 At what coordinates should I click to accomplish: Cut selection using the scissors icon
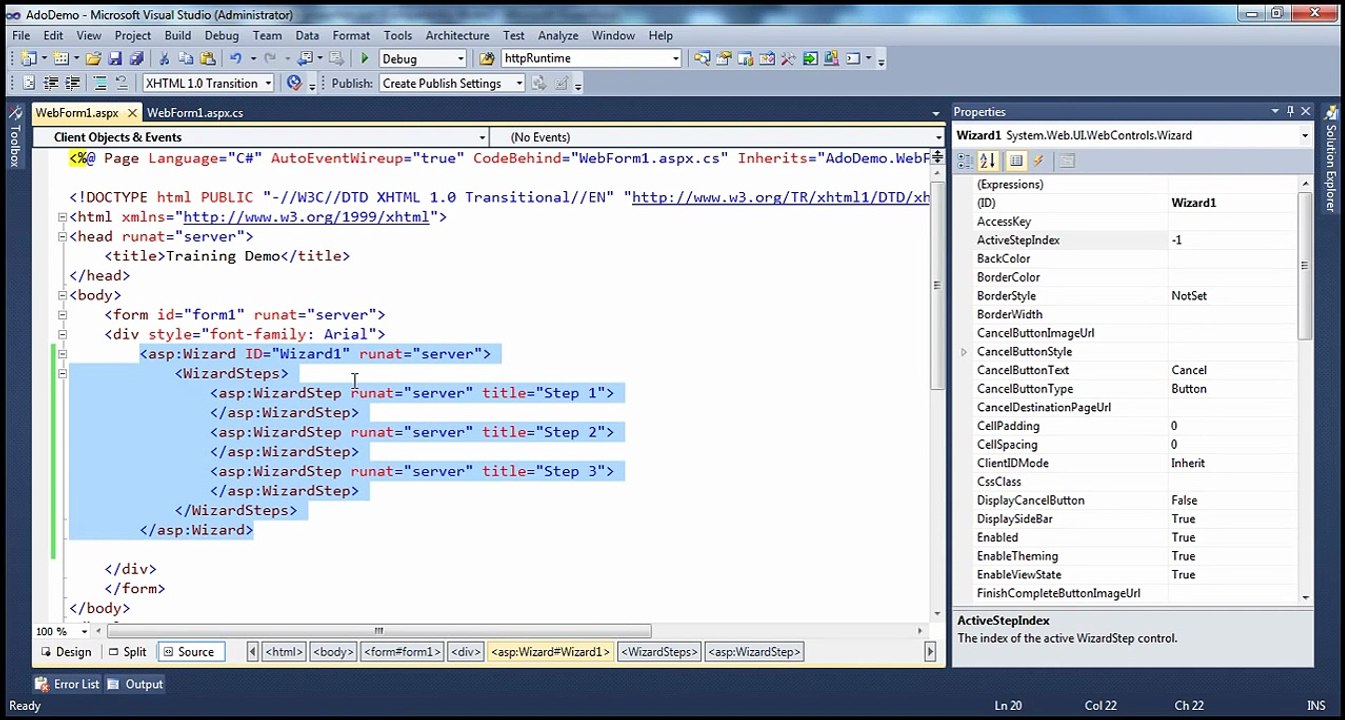[164, 59]
